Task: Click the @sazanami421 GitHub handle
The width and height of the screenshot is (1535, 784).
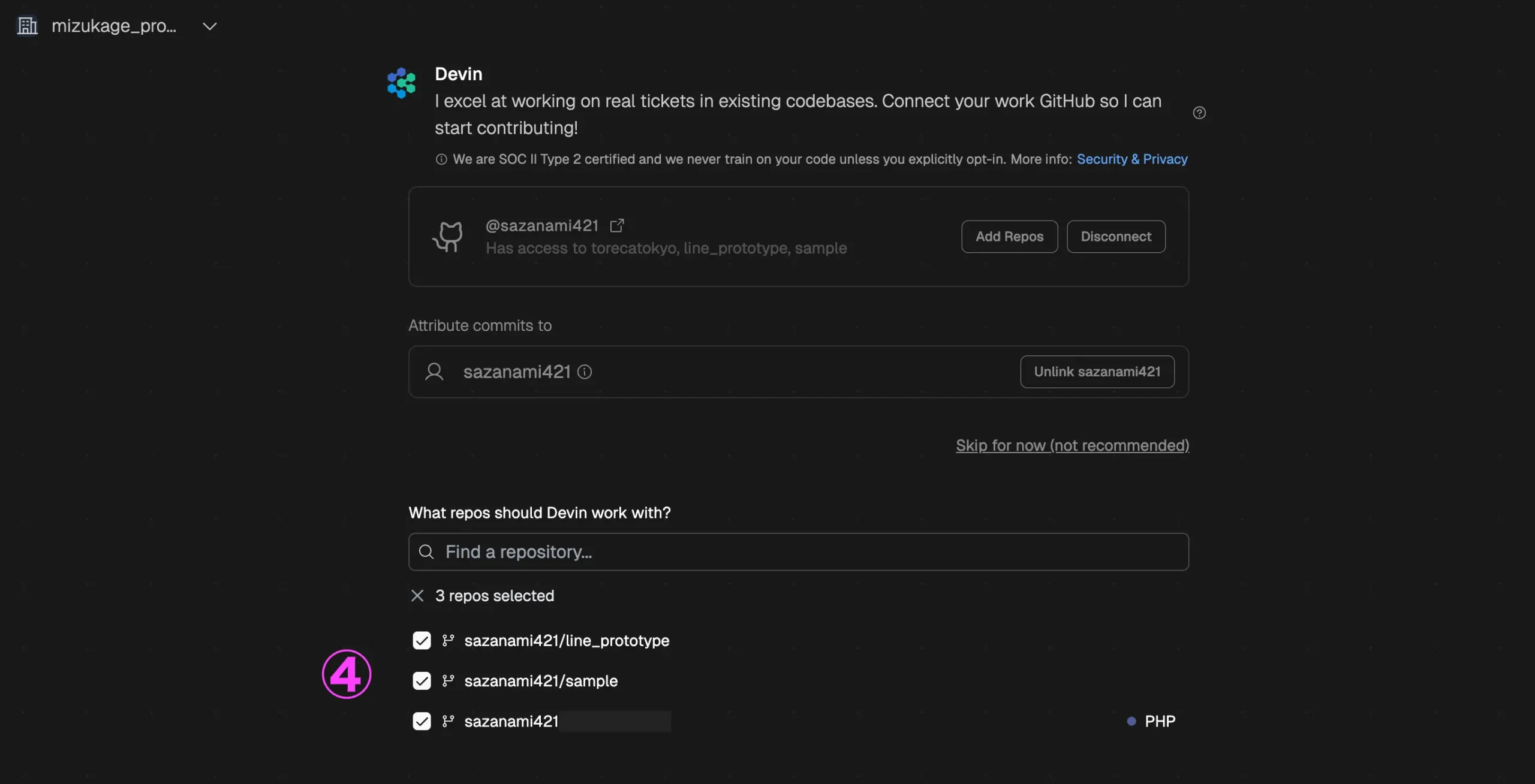Action: (x=542, y=225)
